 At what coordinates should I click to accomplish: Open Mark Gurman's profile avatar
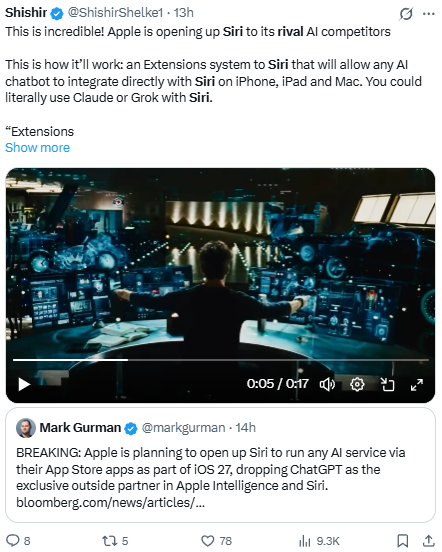pyautogui.click(x=26, y=428)
